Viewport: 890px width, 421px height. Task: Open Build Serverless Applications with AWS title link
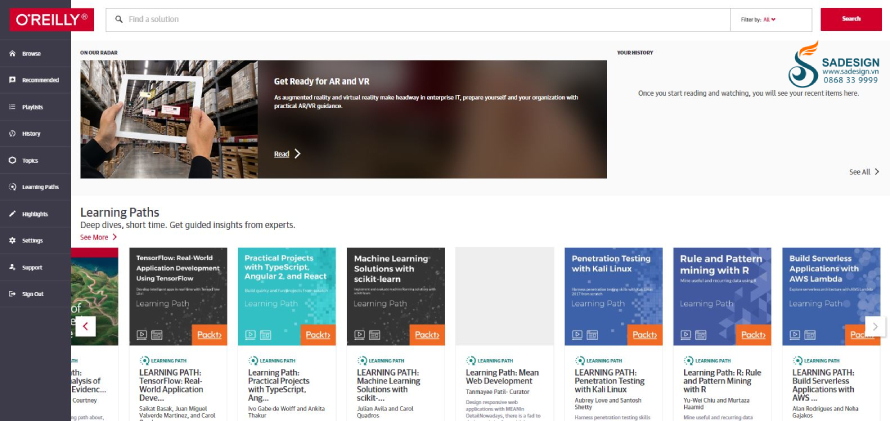(823, 385)
